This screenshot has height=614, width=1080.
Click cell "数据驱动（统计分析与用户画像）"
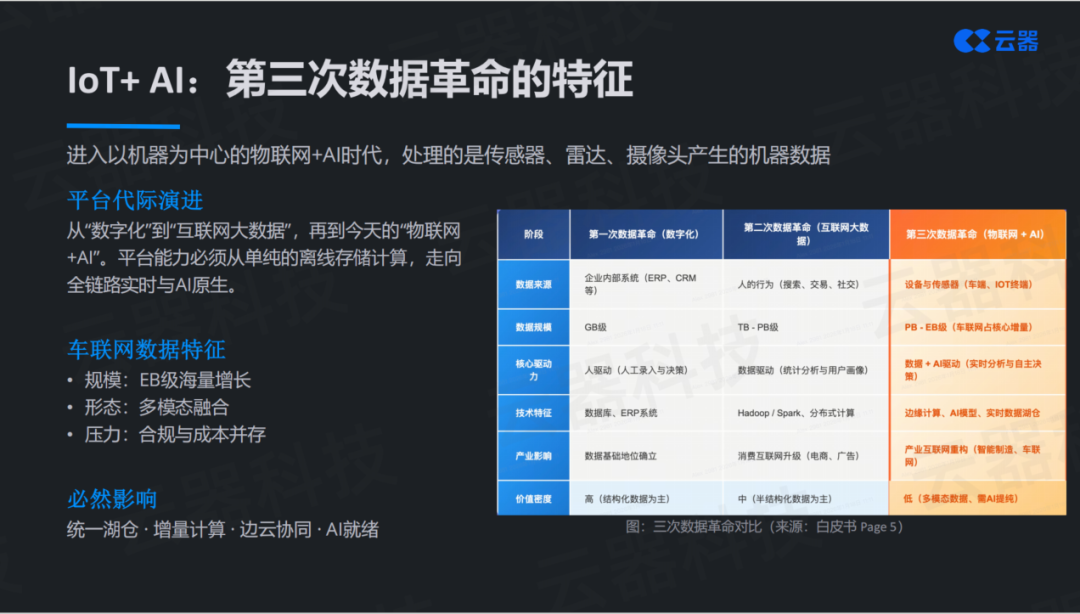pyautogui.click(x=806, y=370)
